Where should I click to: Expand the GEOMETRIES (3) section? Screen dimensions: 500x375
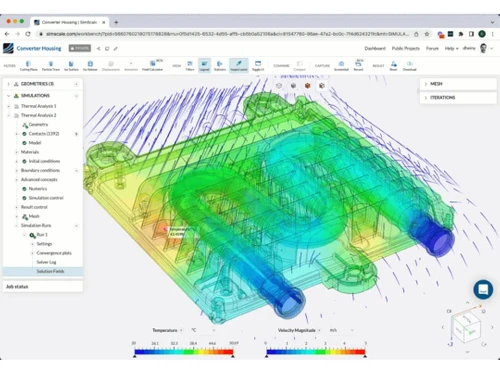coord(8,84)
